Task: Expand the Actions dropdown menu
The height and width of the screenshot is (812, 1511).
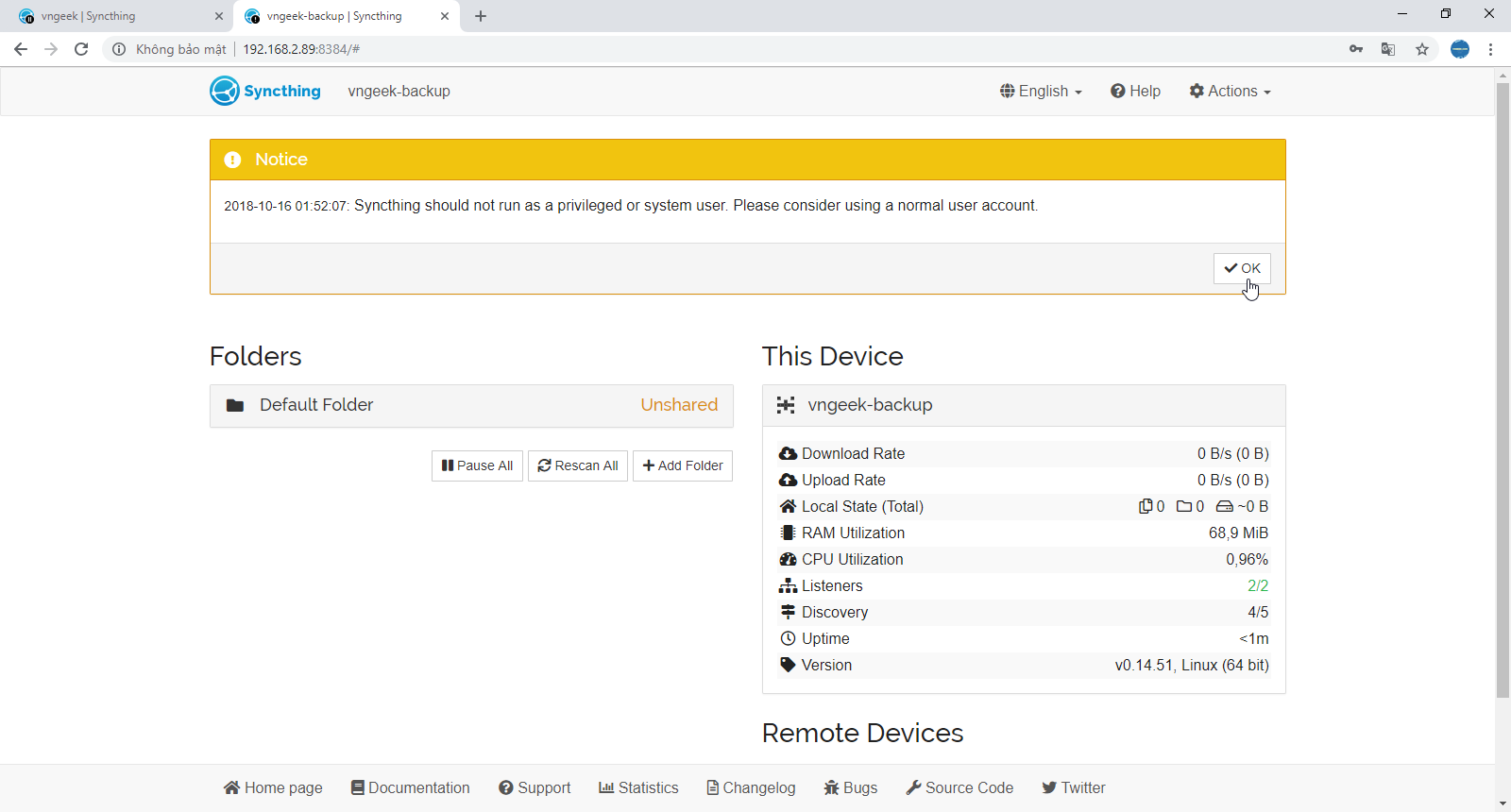Action: 1230,91
